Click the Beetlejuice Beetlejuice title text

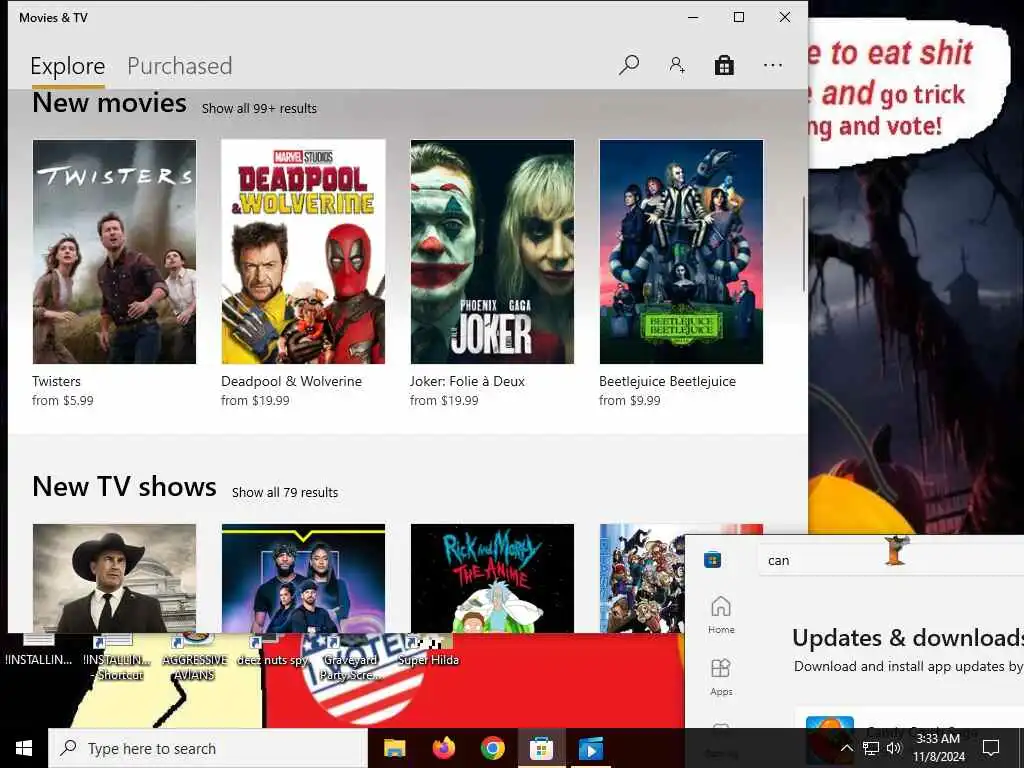[x=667, y=381]
